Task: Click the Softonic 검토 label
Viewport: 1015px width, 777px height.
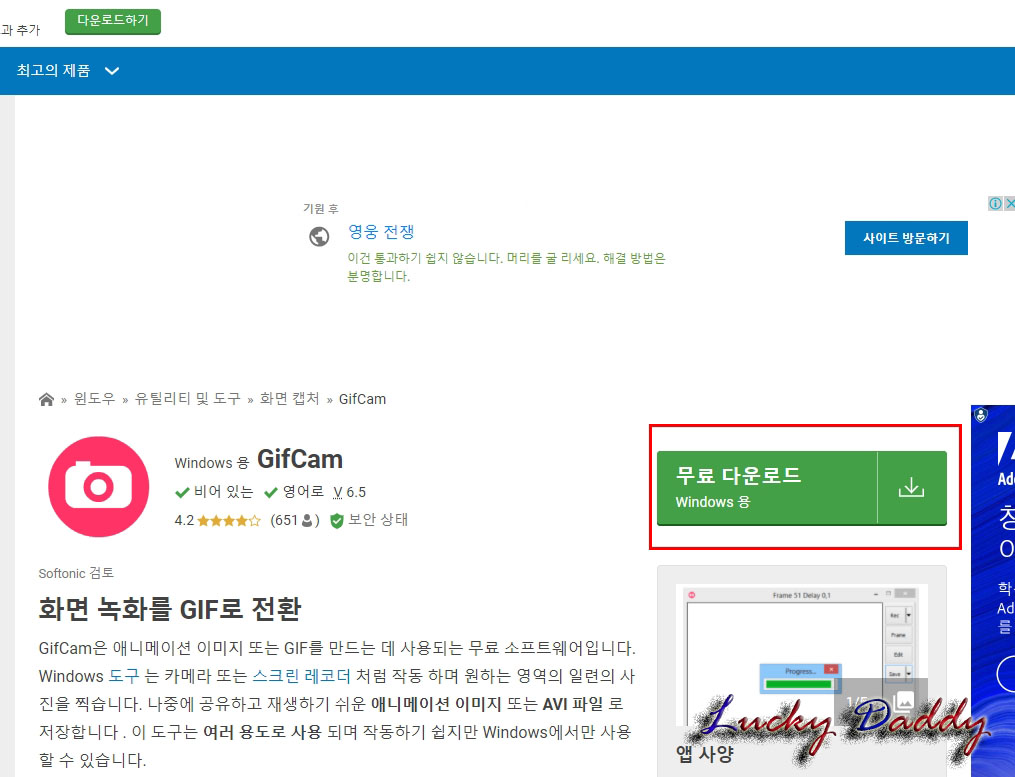Action: point(76,573)
